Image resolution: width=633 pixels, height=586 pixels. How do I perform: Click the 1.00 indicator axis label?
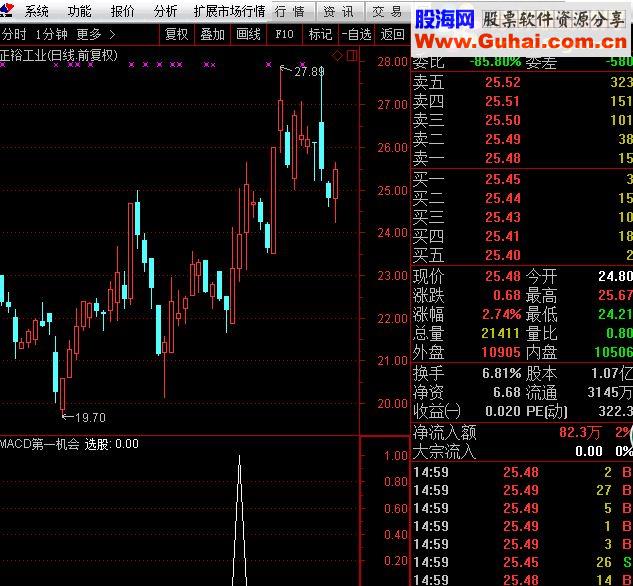tap(396, 456)
